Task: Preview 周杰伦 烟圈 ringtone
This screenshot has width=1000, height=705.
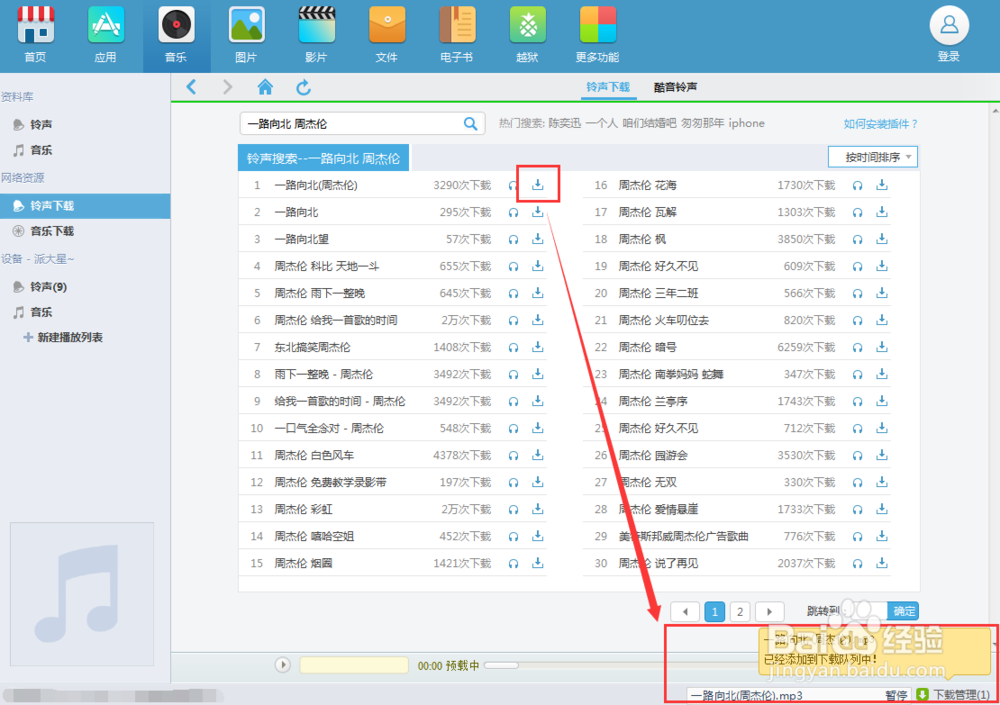Action: (513, 563)
